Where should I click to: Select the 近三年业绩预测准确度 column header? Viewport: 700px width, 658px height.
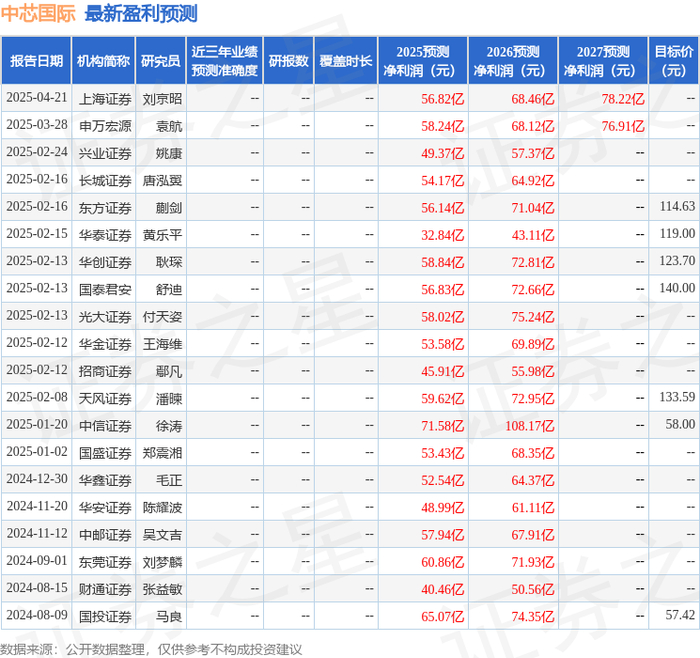pyautogui.click(x=225, y=61)
